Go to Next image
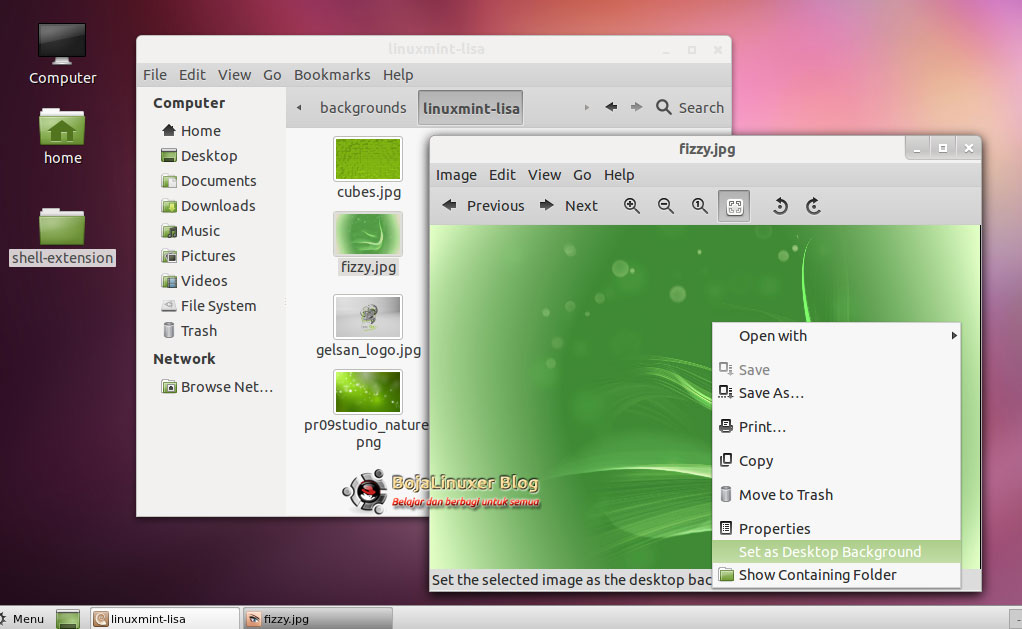 coord(568,206)
